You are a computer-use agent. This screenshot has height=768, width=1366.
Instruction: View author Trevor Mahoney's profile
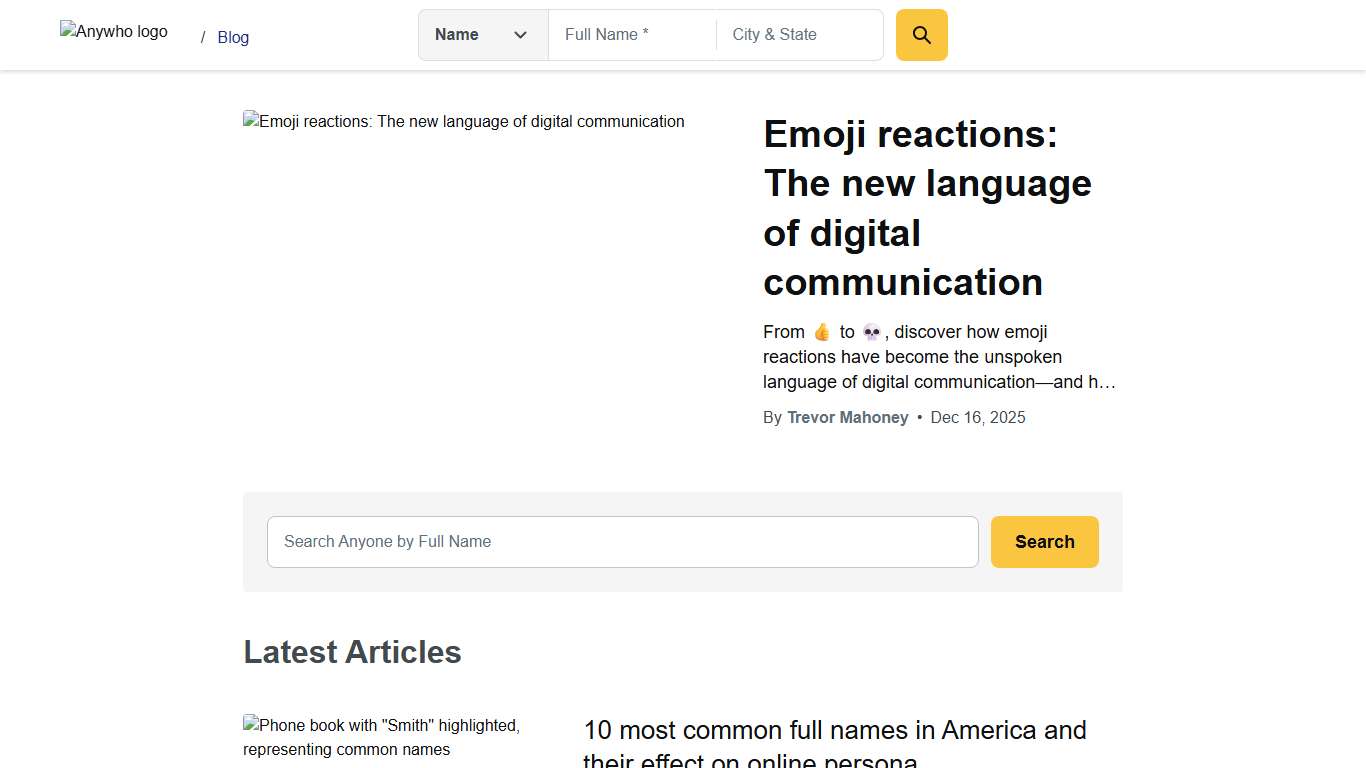tap(847, 418)
